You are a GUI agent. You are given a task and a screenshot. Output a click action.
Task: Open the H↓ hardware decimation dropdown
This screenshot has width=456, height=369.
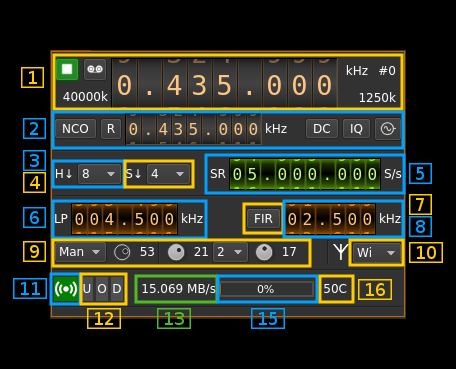[x=99, y=174]
